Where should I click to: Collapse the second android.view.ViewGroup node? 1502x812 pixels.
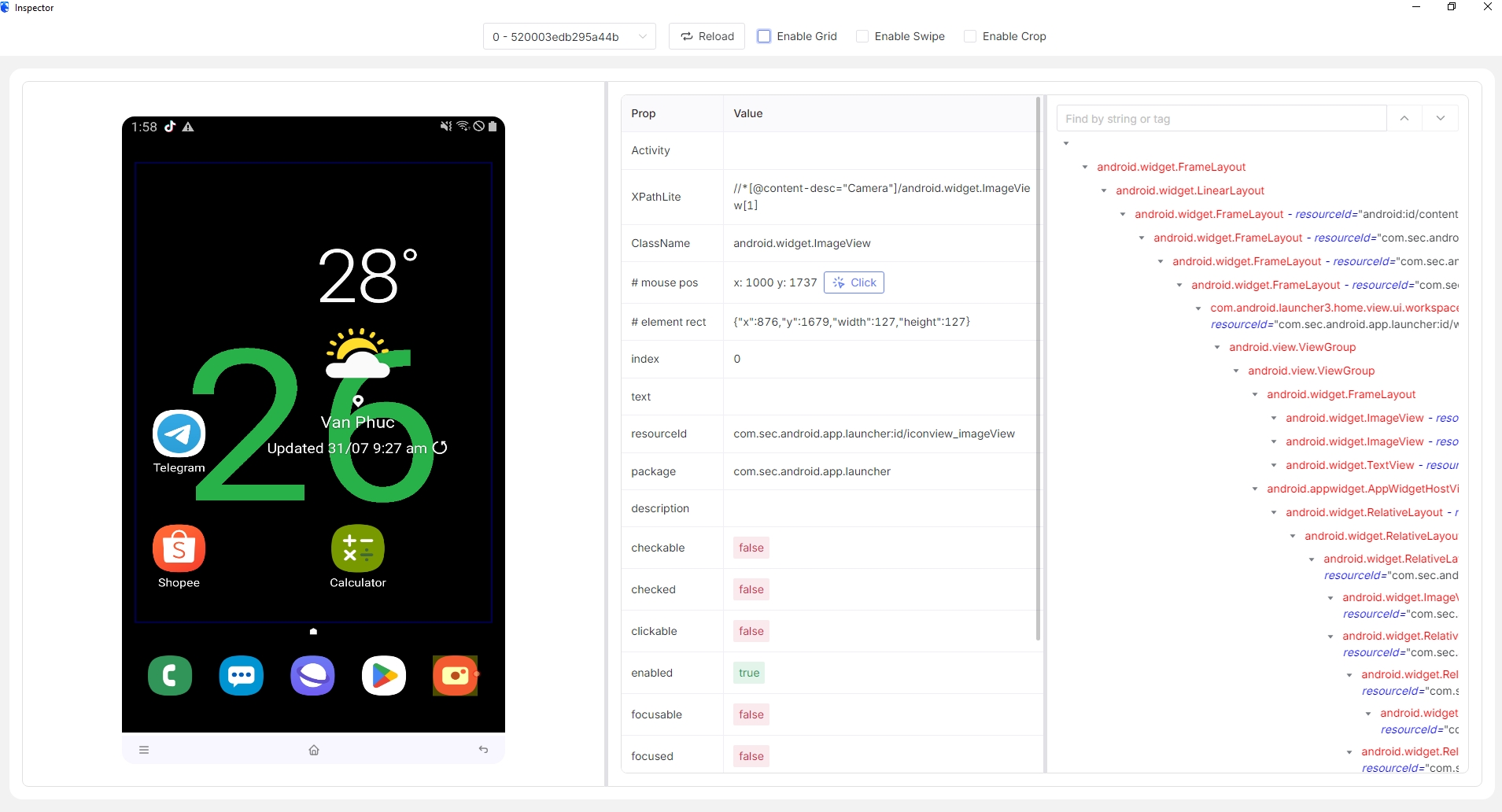(1236, 371)
